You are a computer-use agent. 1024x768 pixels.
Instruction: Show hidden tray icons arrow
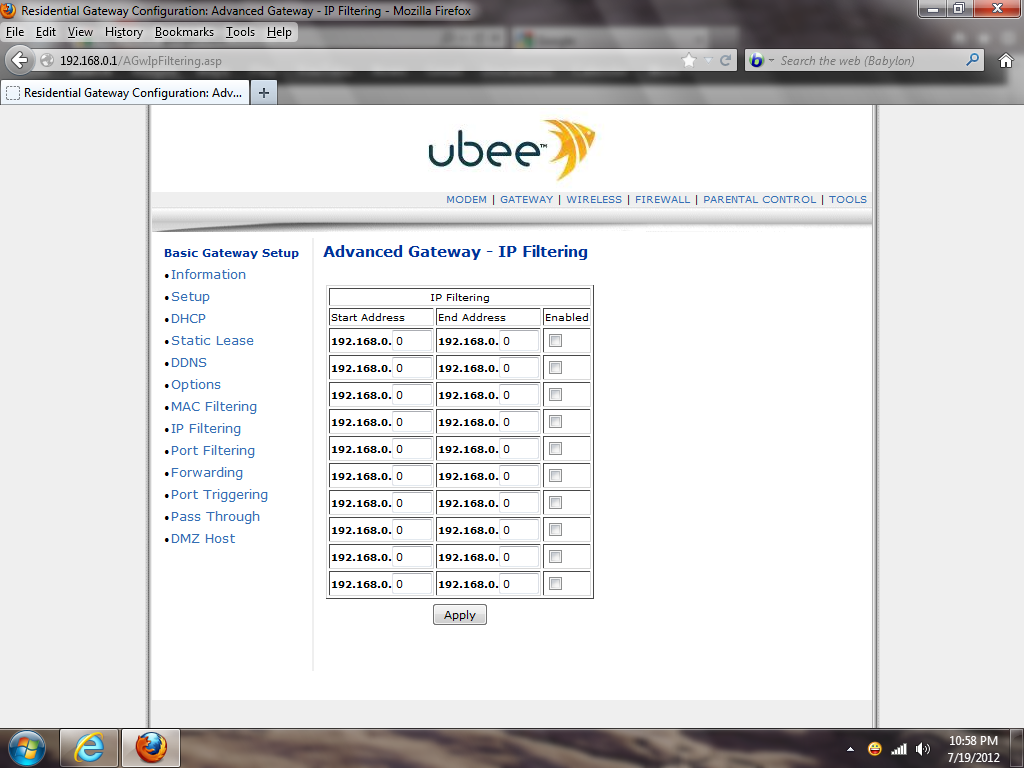[x=850, y=748]
